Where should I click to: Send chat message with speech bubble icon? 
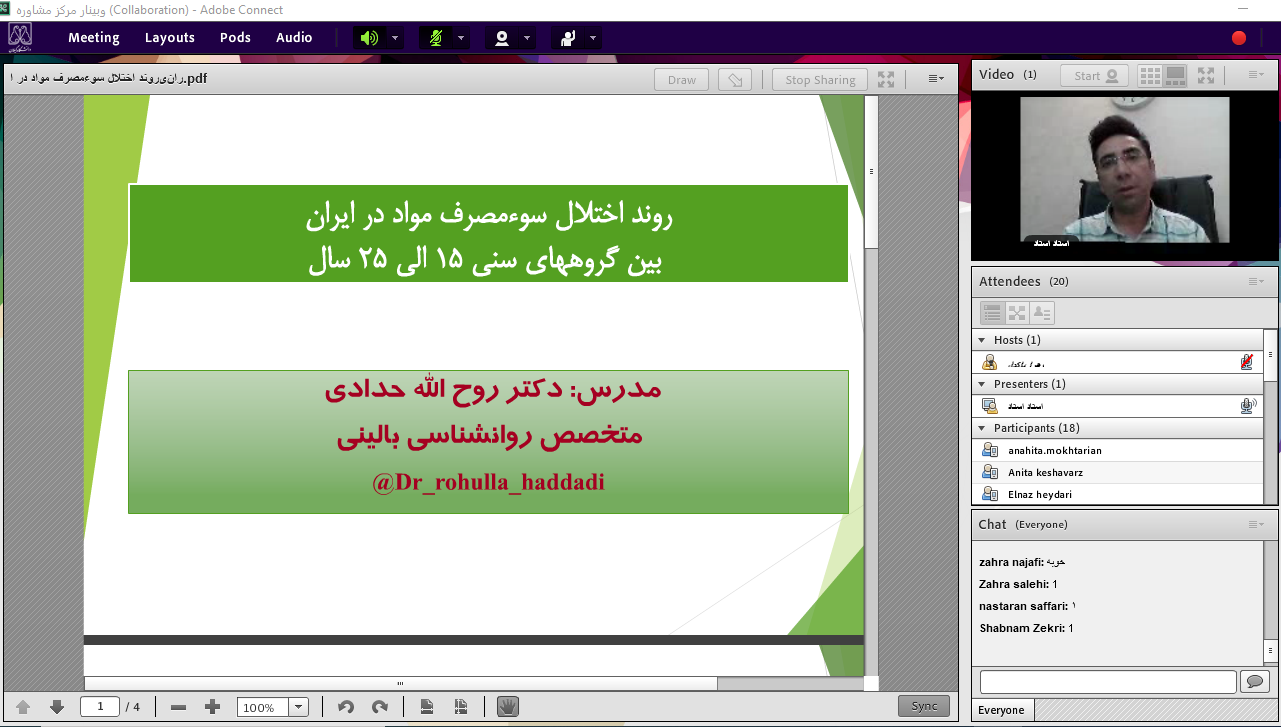[x=1253, y=682]
